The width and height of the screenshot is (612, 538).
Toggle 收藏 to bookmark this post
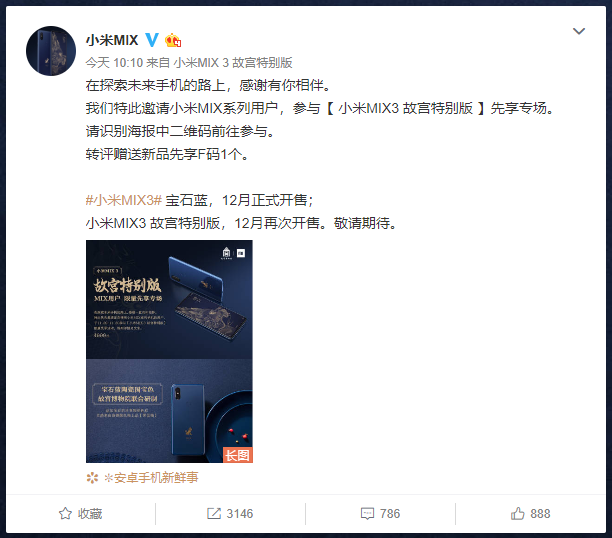click(x=80, y=513)
